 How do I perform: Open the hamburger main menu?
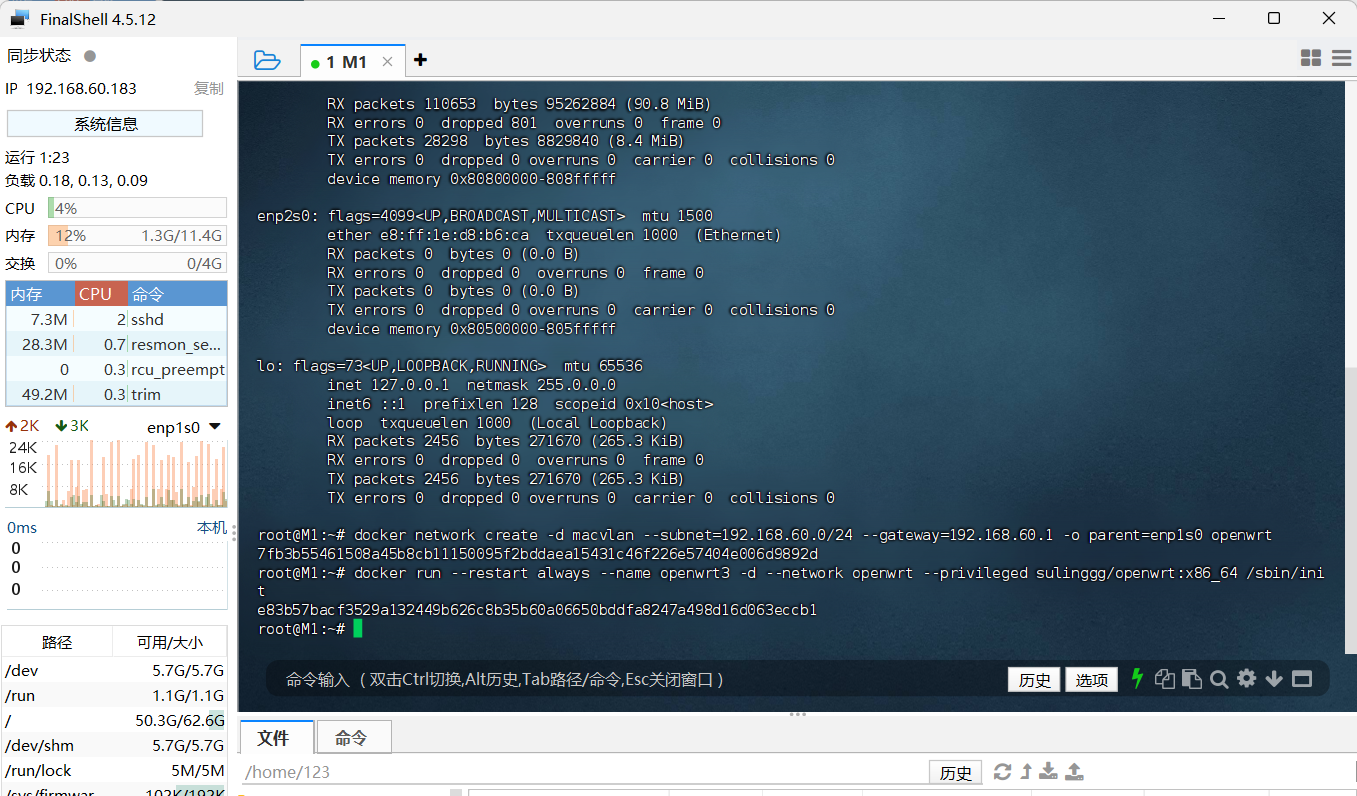point(1341,59)
